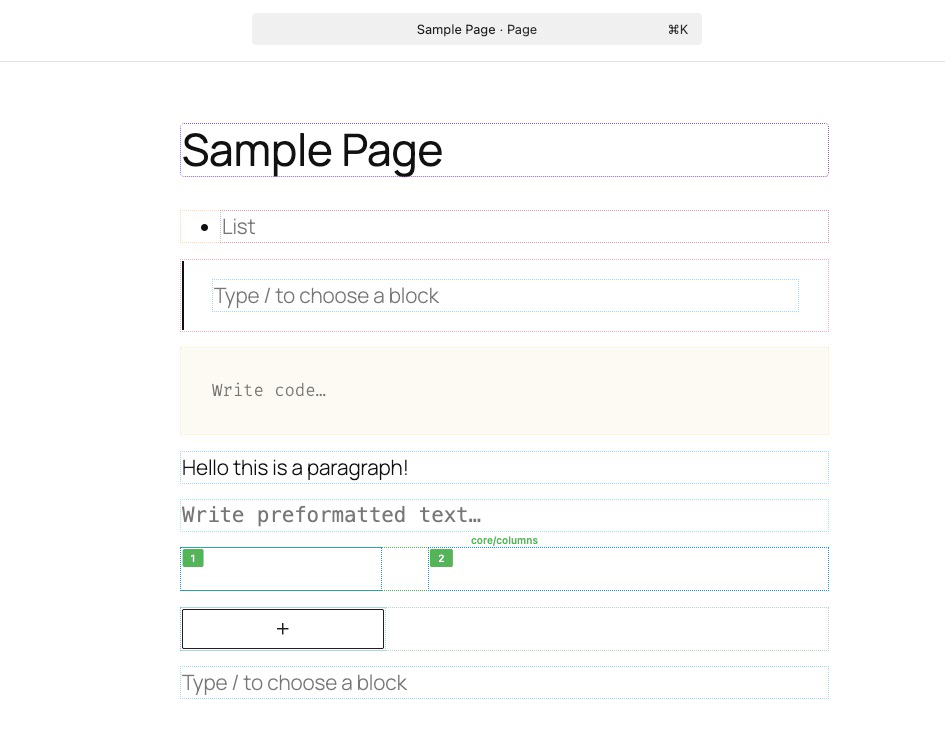Click the quote block's left border bar
Image resolution: width=945 pixels, height=748 pixels.
coord(183,295)
